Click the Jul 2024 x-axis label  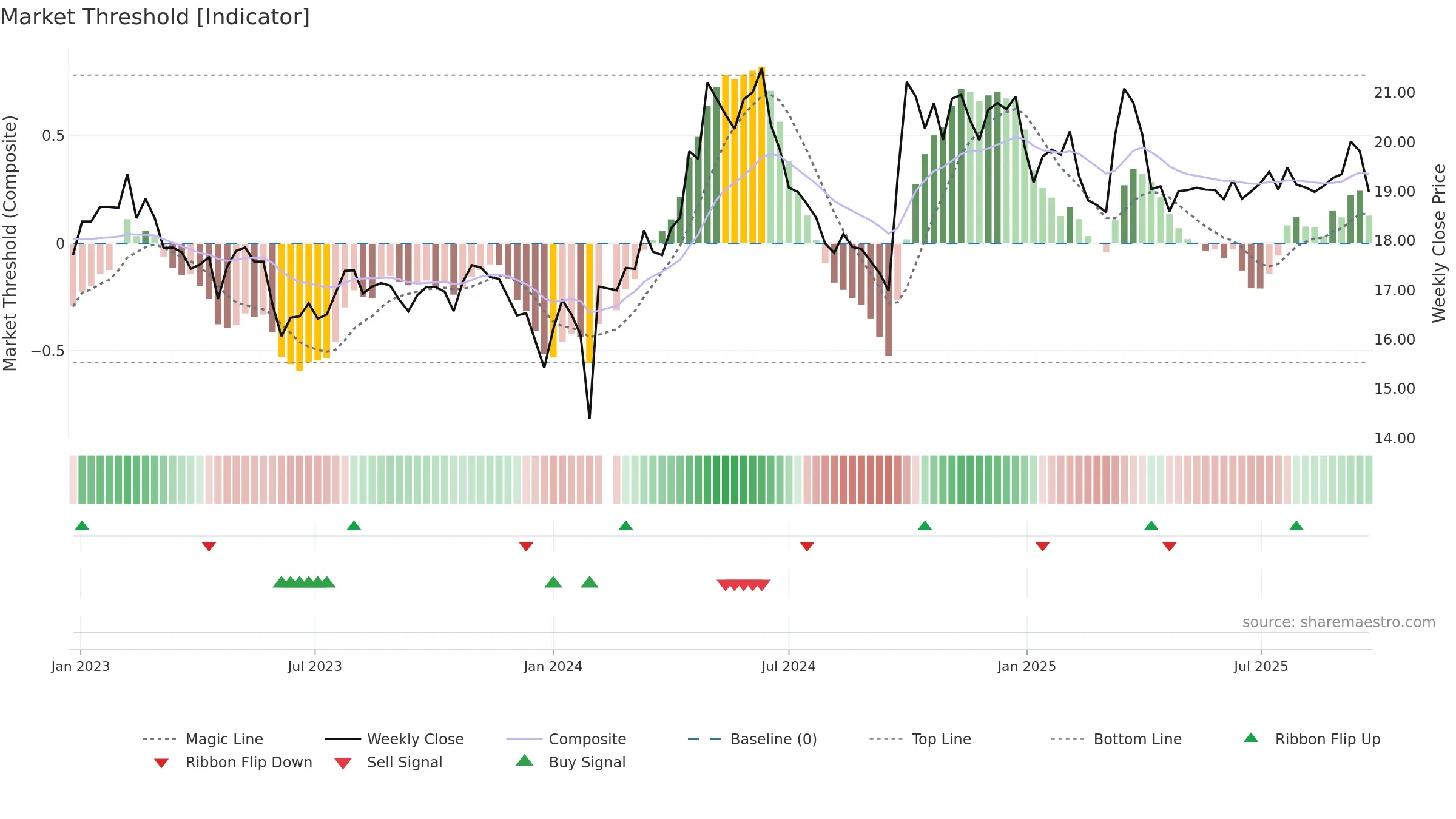[x=789, y=667]
